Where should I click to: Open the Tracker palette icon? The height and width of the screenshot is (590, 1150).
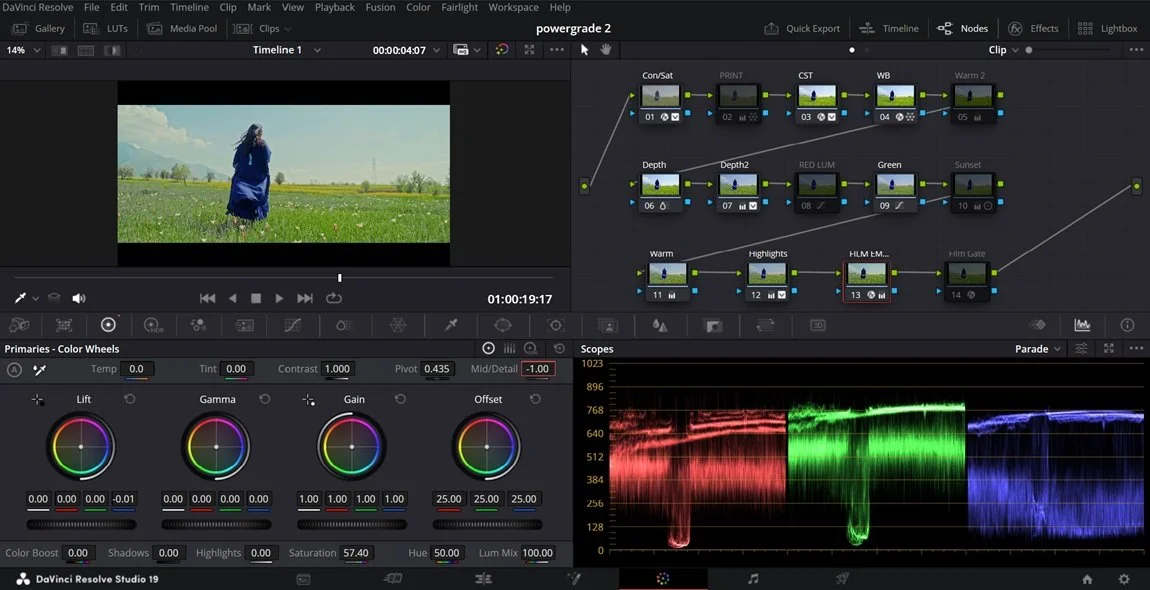pyautogui.click(x=556, y=325)
